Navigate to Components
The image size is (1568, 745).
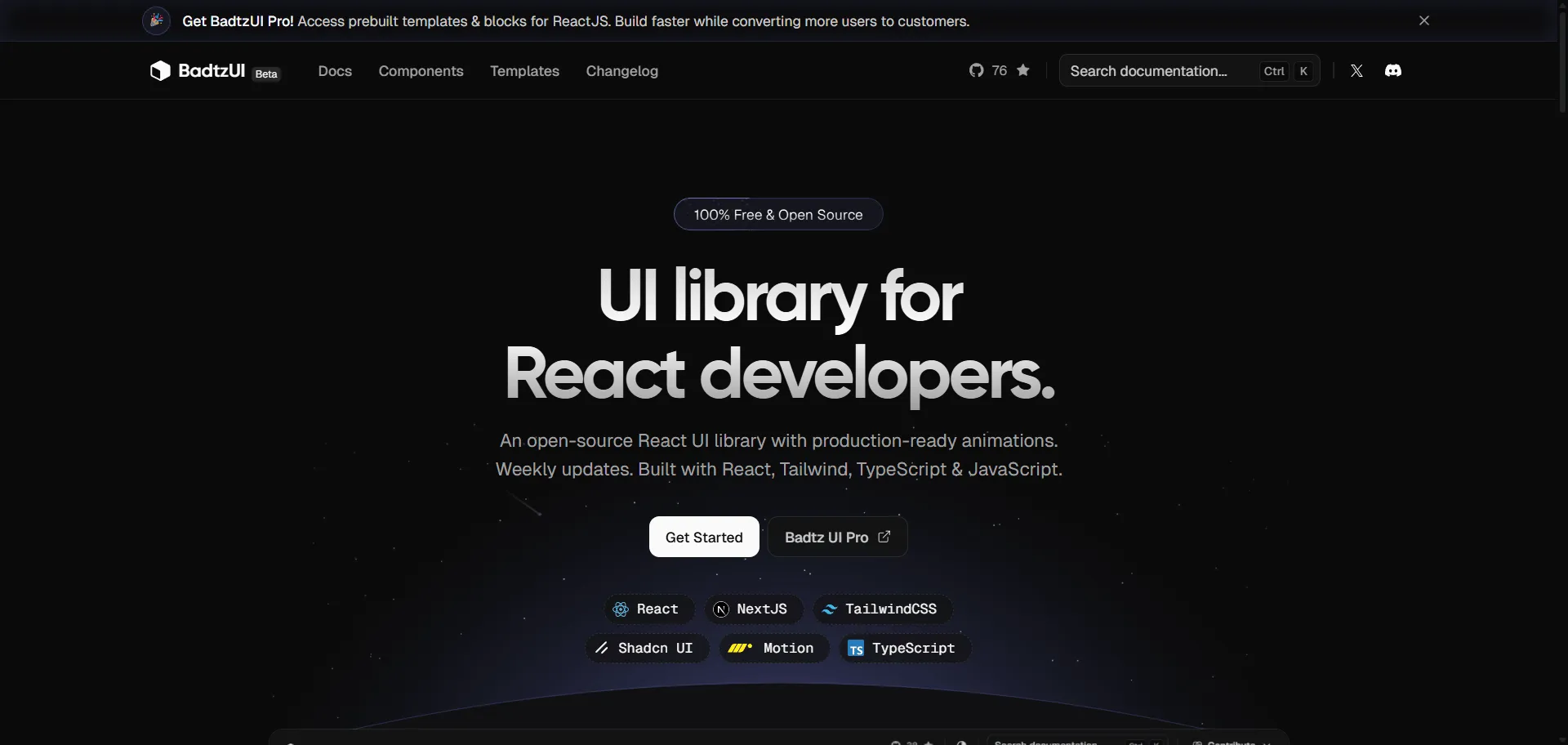[x=421, y=71]
